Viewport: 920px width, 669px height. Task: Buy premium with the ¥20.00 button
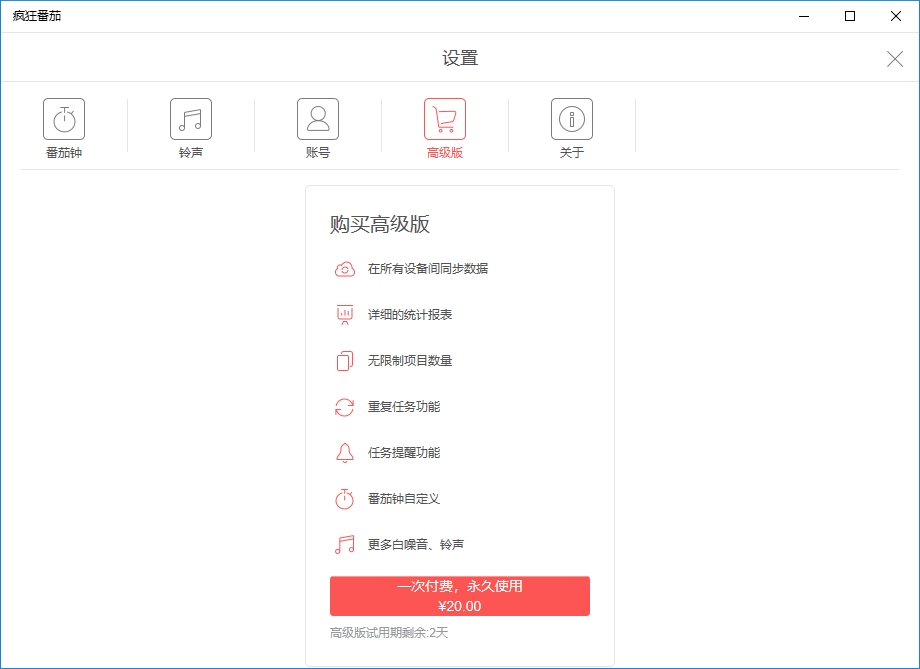(459, 596)
